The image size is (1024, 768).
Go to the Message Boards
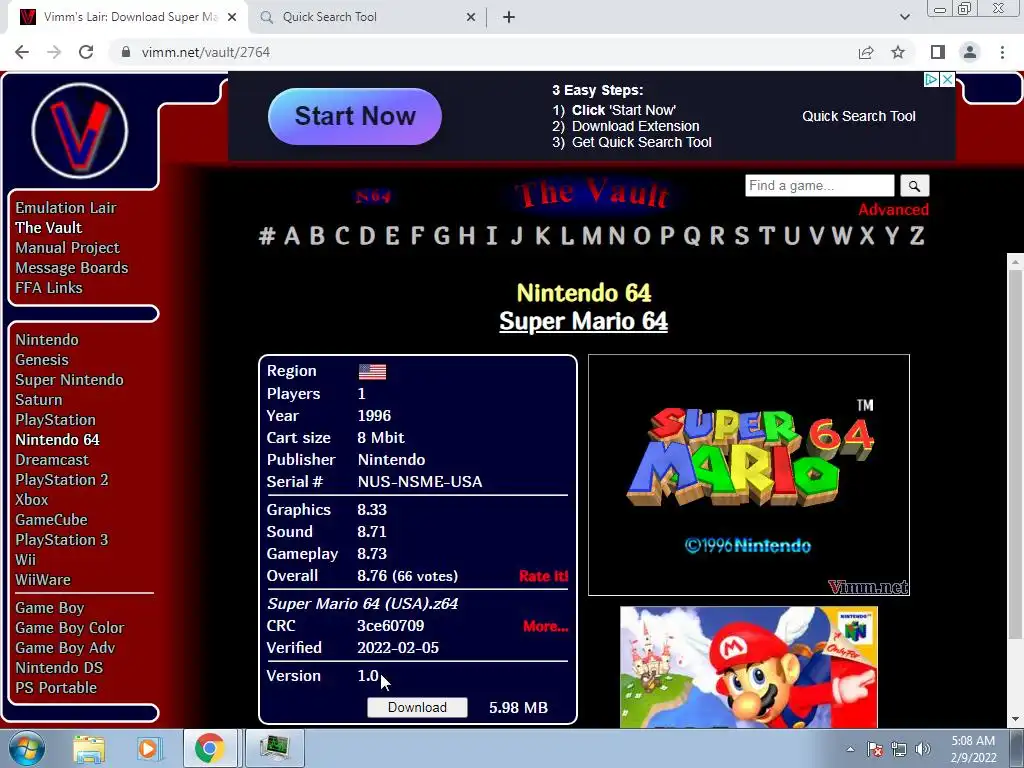pos(72,268)
